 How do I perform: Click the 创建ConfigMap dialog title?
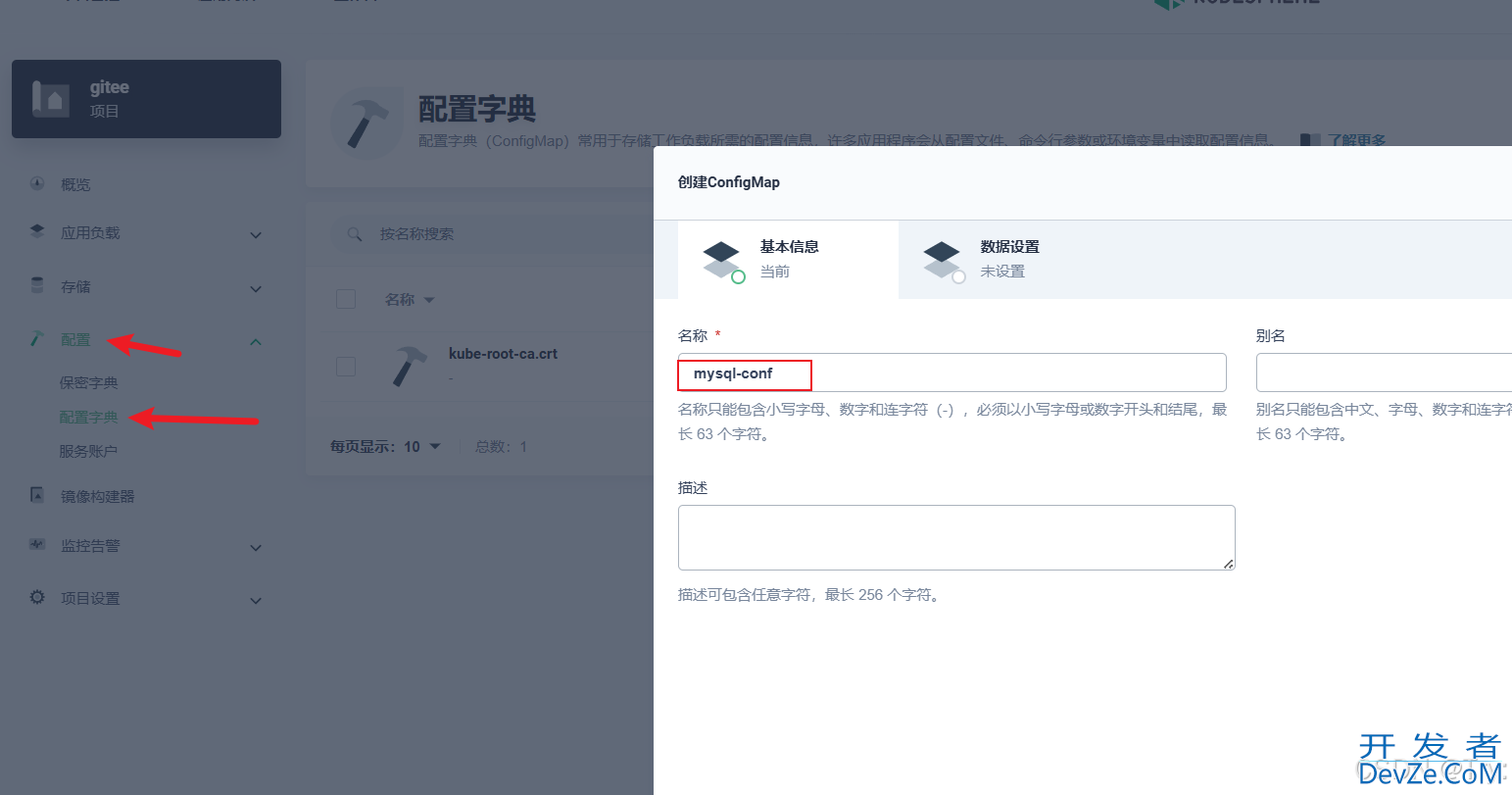pyautogui.click(x=729, y=182)
